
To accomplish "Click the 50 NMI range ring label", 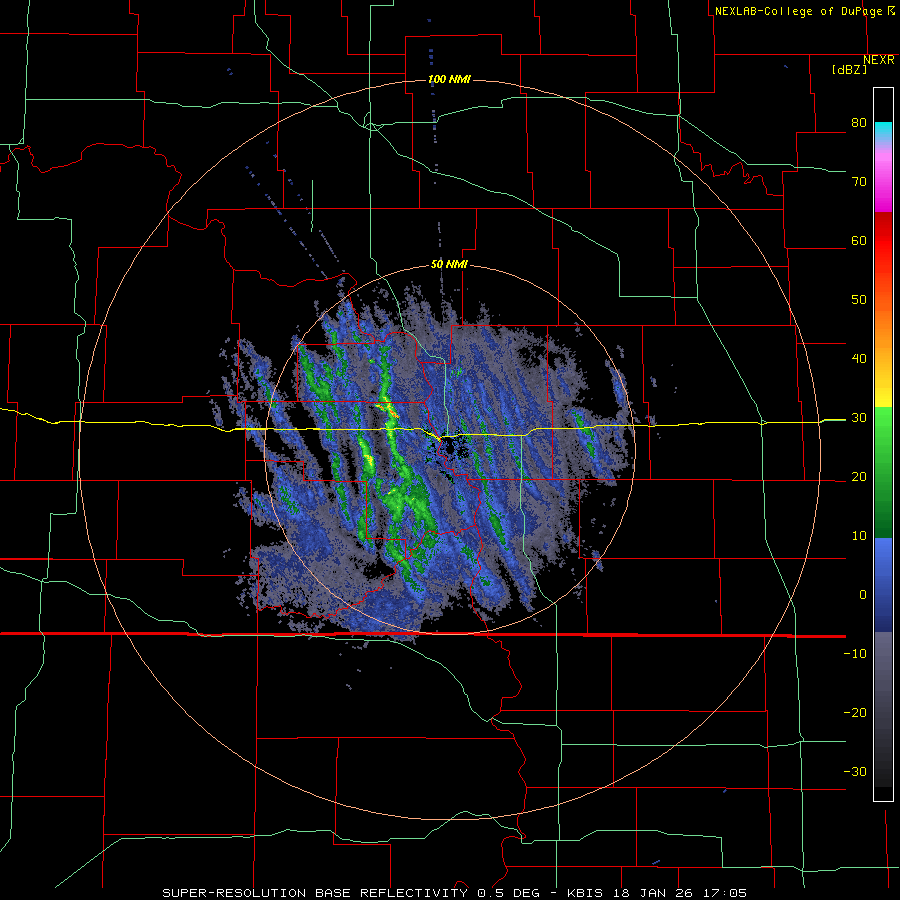I will pyautogui.click(x=449, y=265).
